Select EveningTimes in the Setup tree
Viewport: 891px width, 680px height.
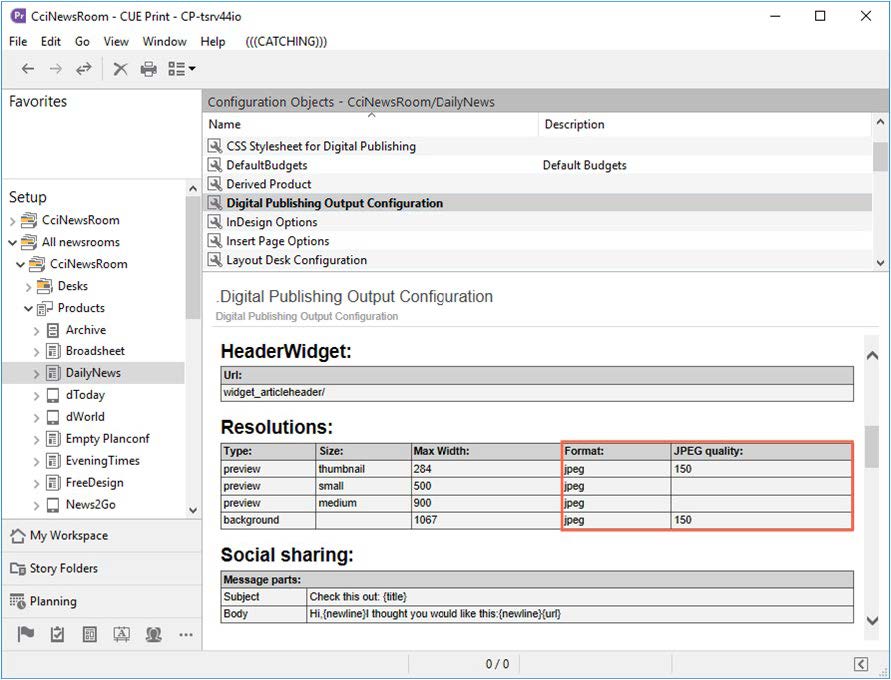click(102, 461)
